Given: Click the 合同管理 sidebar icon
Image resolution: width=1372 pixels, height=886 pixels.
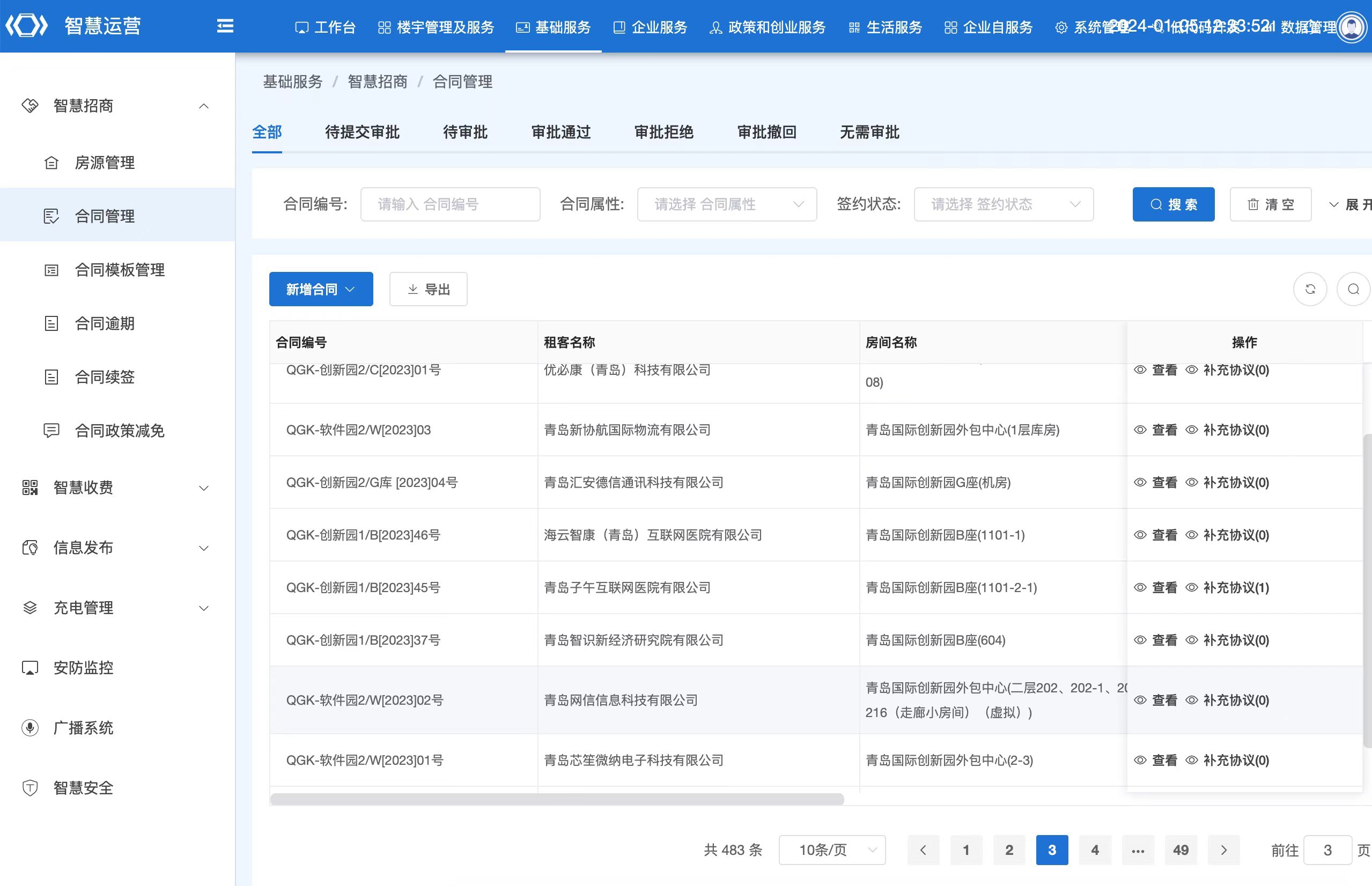Looking at the screenshot, I should (51, 216).
